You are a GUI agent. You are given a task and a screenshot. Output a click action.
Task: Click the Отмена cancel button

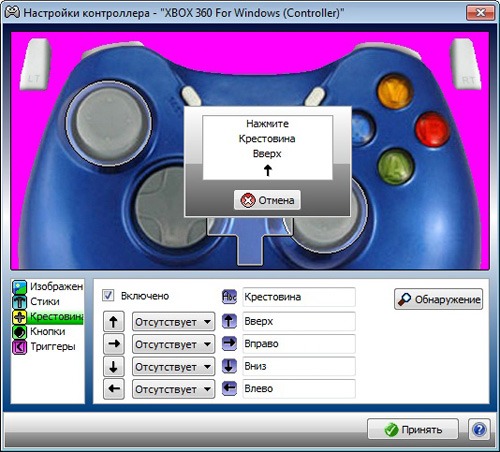pos(267,200)
